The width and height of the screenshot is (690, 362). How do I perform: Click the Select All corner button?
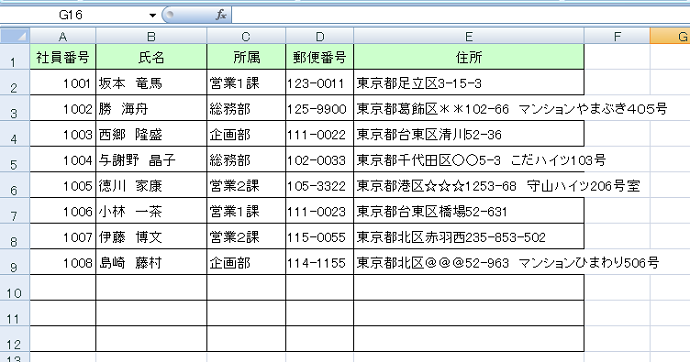tap(15, 36)
